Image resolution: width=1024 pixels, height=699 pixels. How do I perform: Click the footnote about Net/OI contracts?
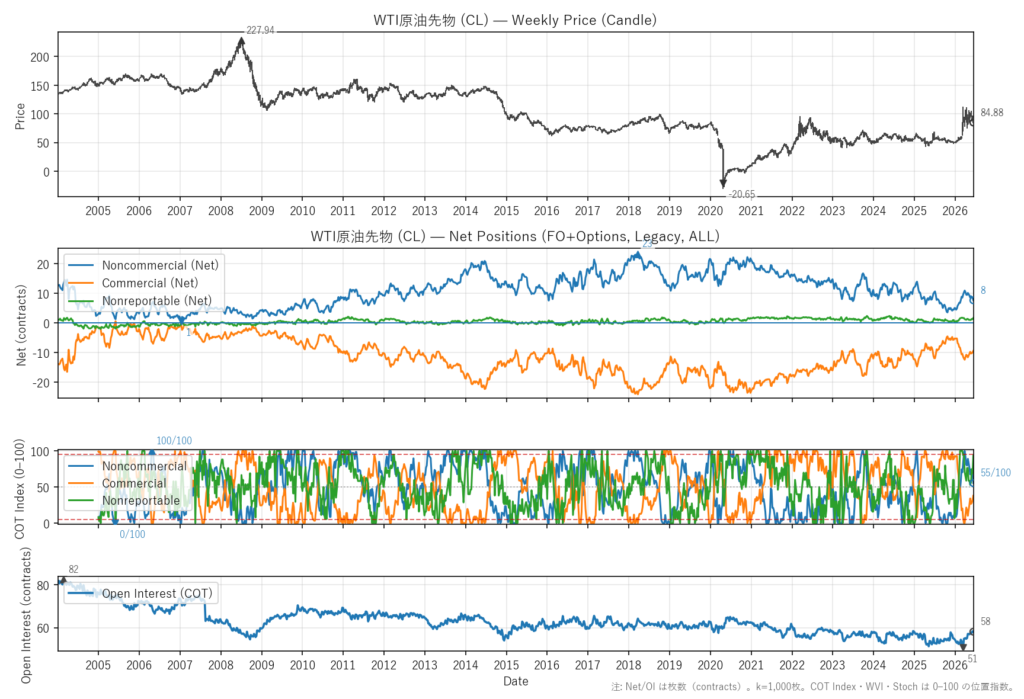(812, 687)
